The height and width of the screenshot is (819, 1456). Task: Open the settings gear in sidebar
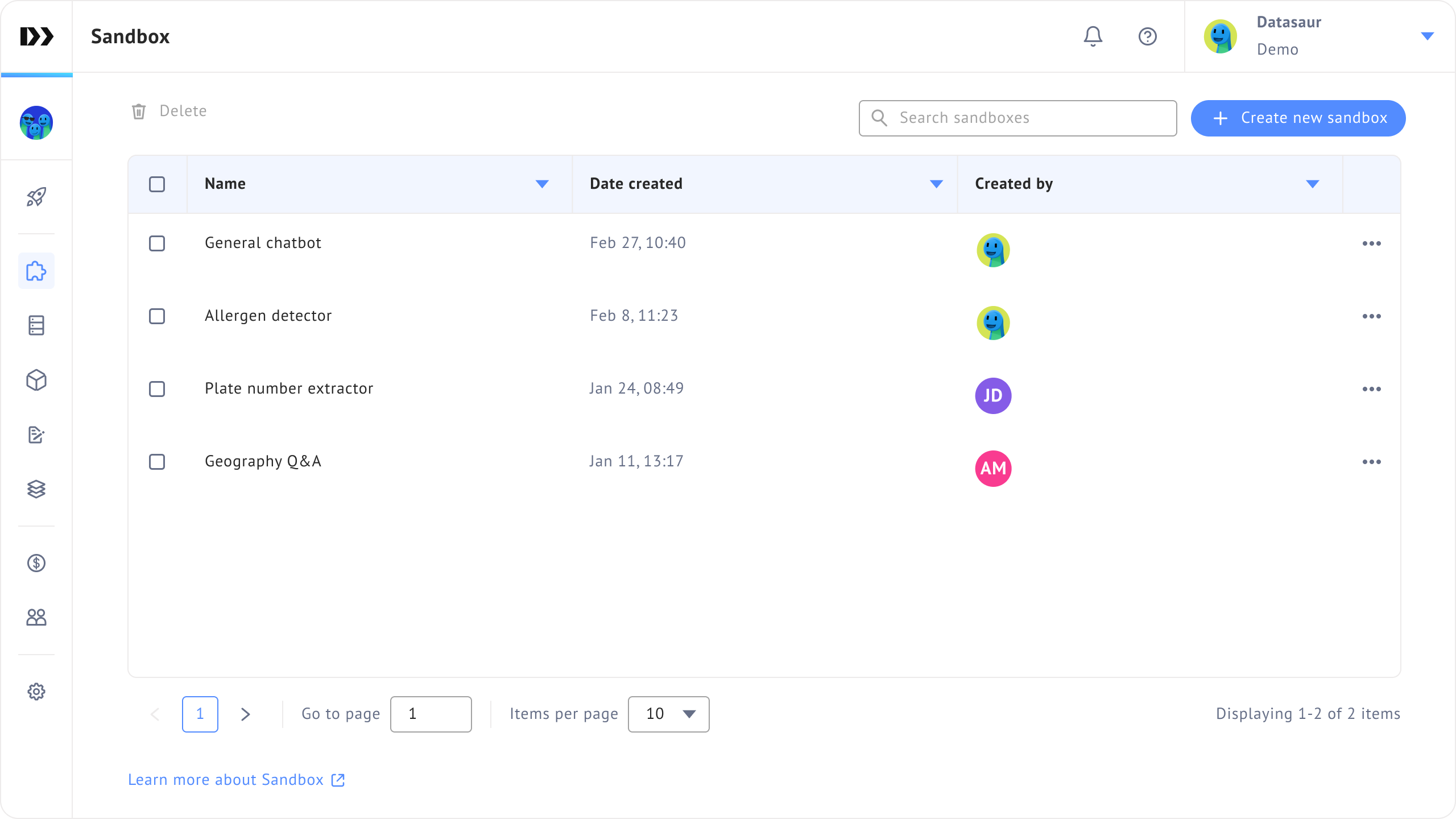click(x=36, y=692)
